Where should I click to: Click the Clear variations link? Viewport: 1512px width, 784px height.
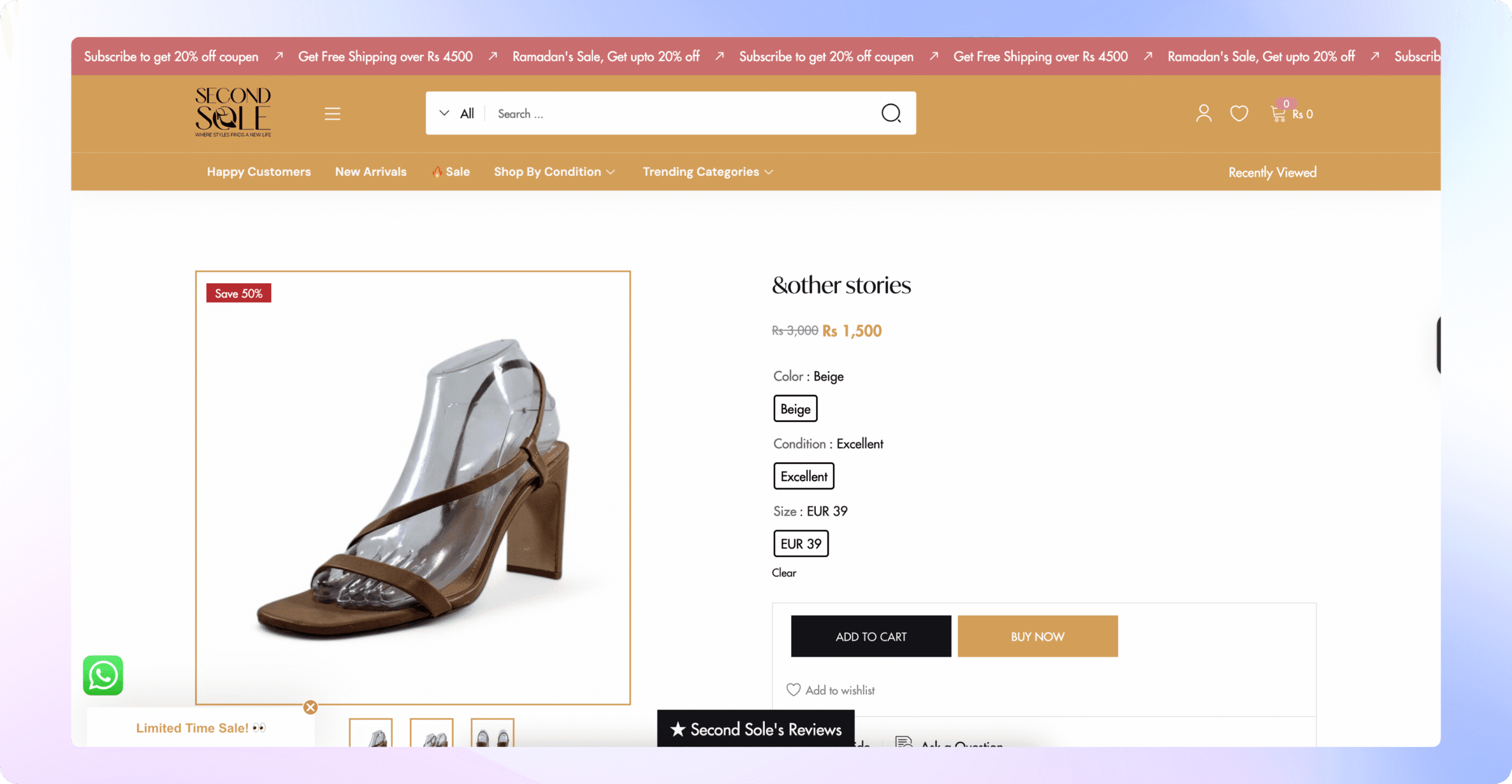[784, 573]
